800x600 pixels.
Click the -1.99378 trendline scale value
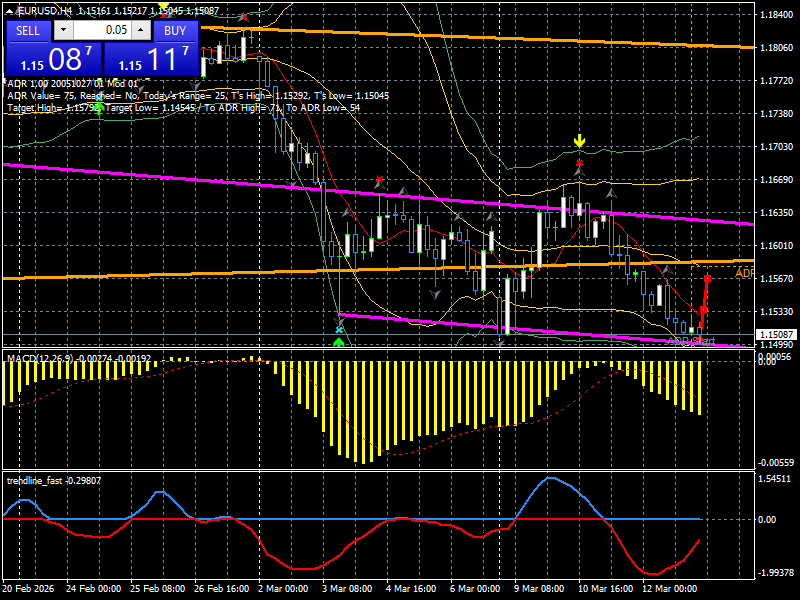[776, 572]
